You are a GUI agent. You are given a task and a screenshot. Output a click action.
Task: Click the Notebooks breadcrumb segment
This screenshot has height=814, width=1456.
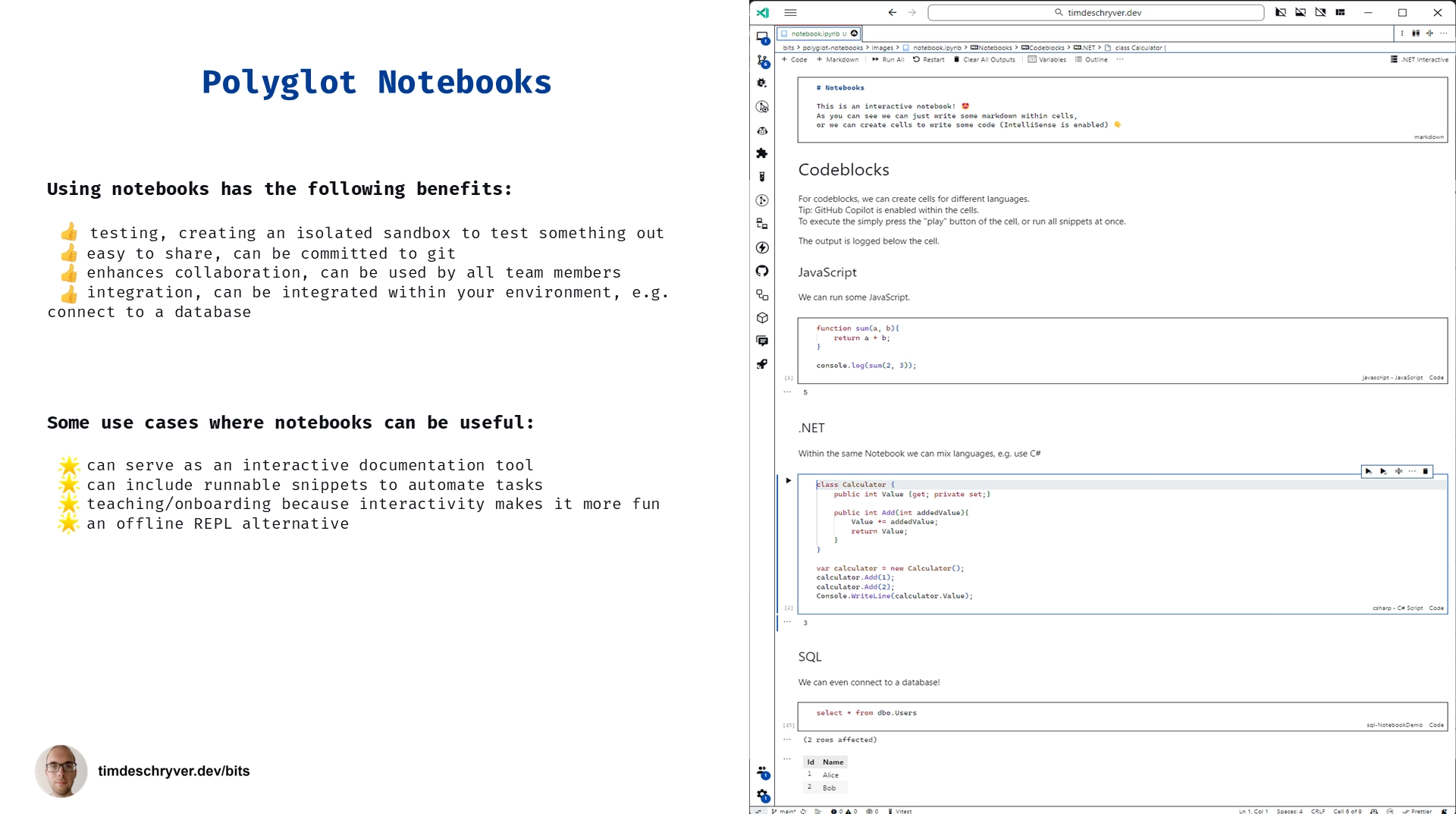pos(991,48)
